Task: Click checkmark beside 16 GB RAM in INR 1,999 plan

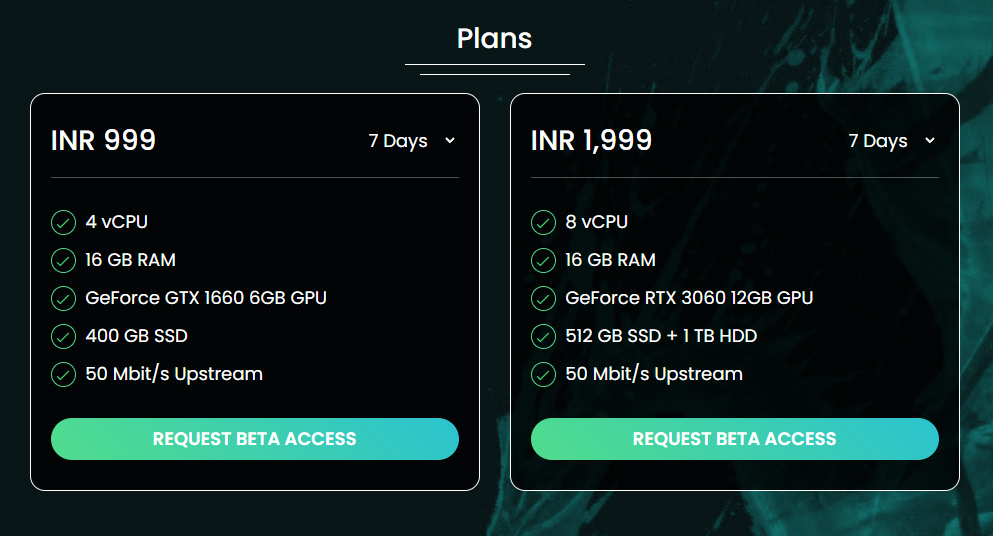Action: coord(543,260)
